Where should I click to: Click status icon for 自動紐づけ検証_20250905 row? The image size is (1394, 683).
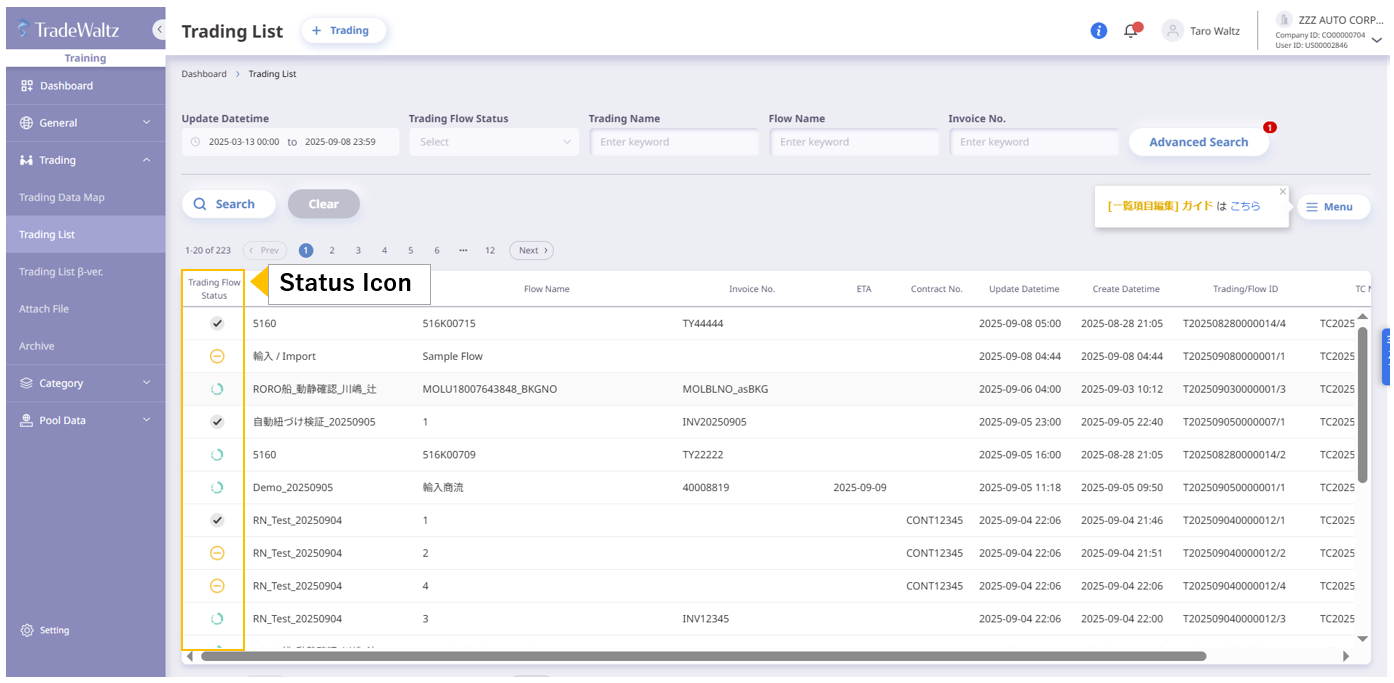(x=217, y=422)
